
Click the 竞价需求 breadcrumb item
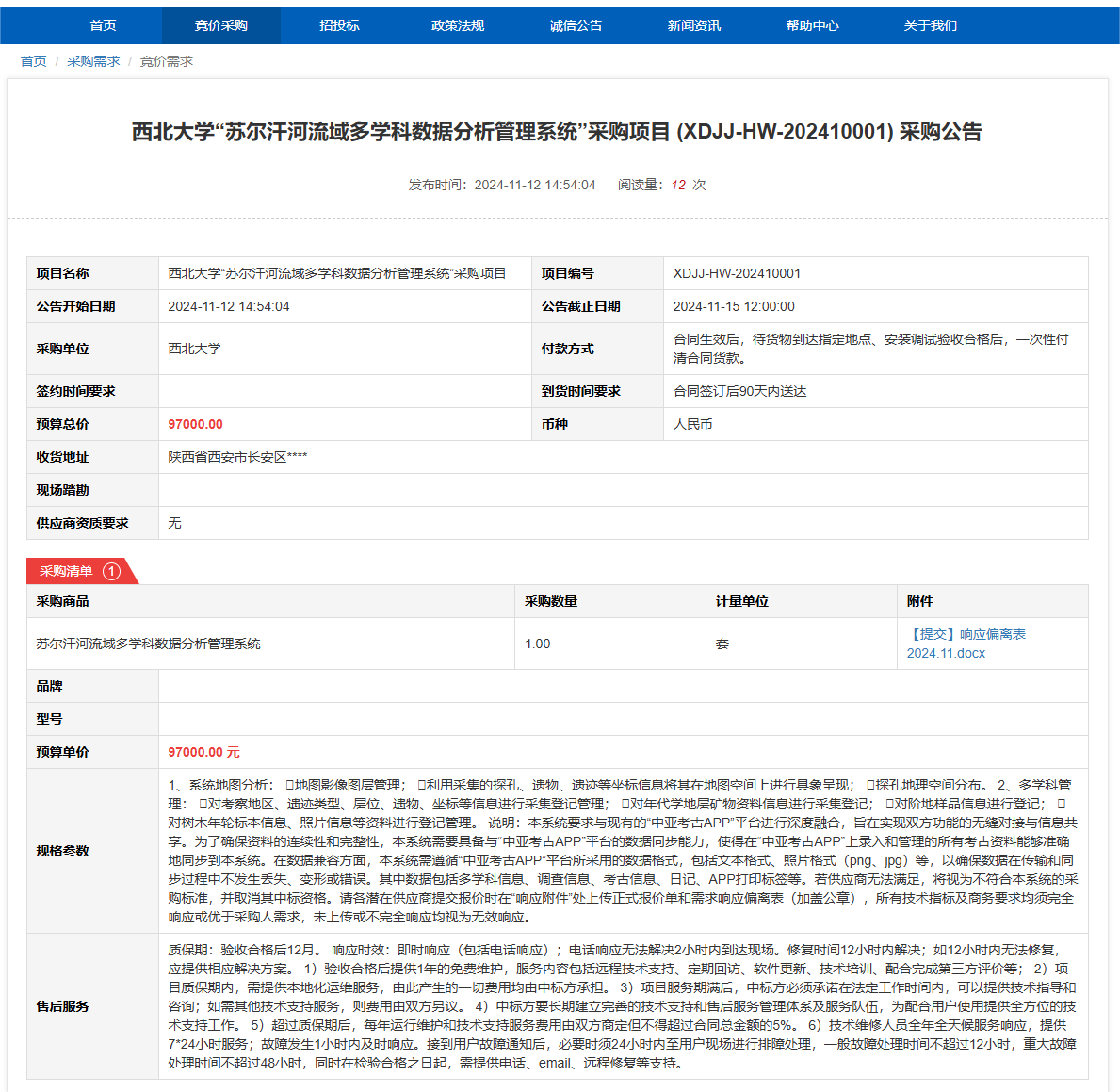click(167, 61)
